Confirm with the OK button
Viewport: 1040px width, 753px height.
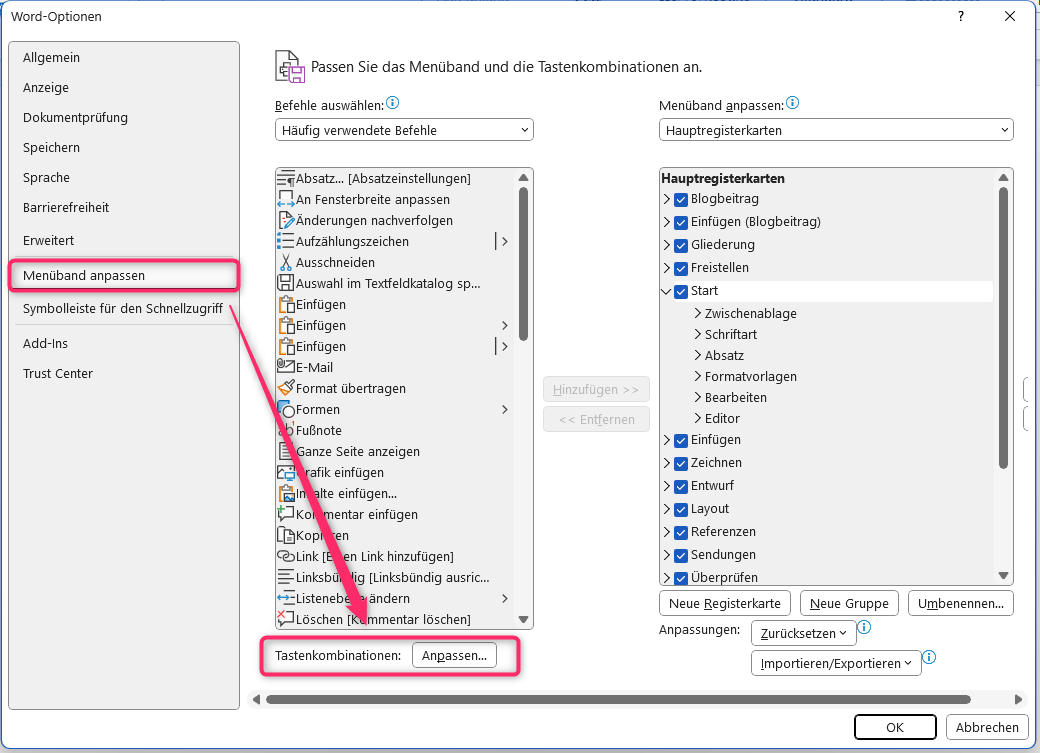pyautogui.click(x=895, y=727)
